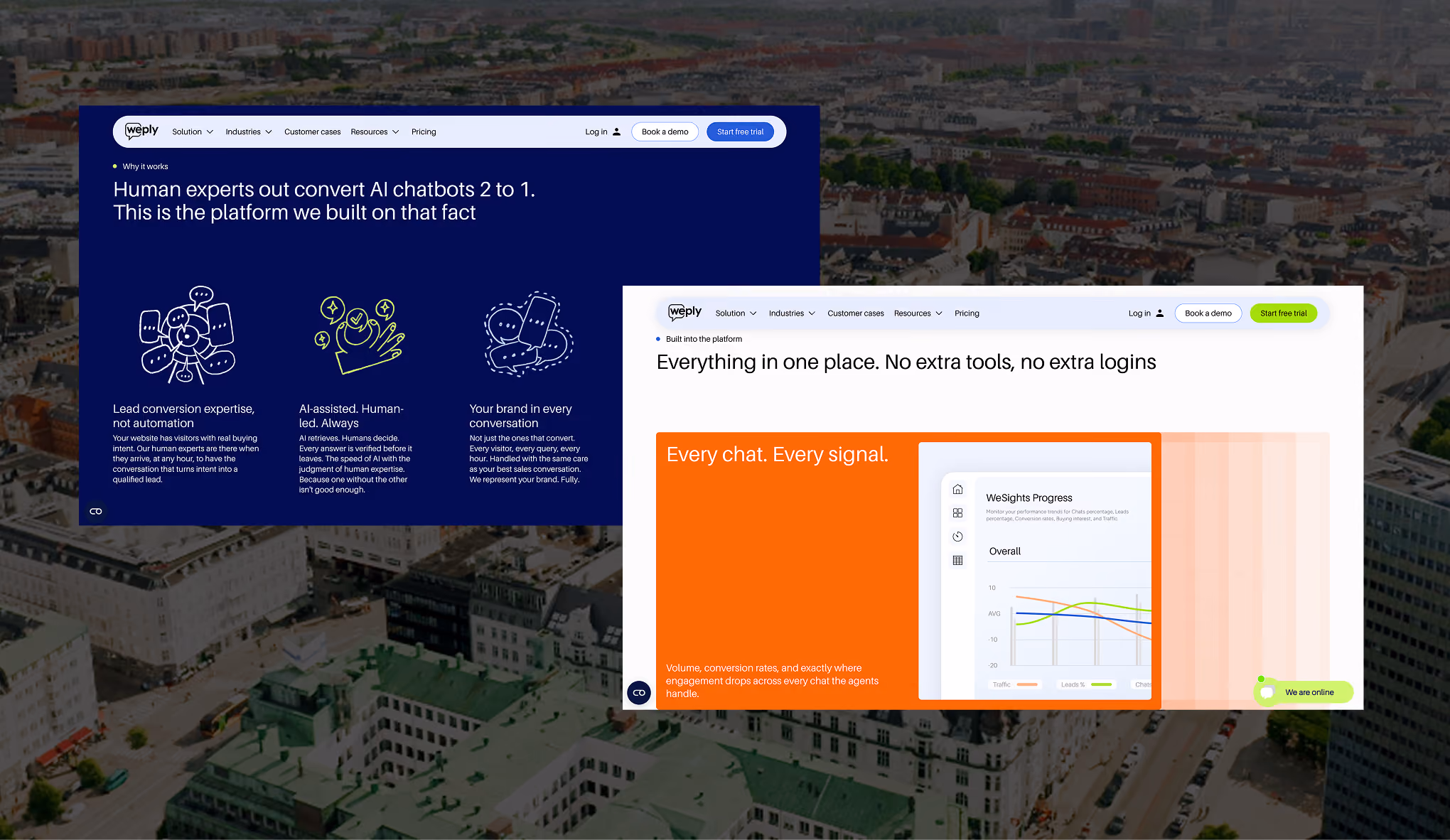Viewport: 1450px width, 840px height.
Task: Open the dashboard grid icon in WeSights sidebar
Action: [958, 513]
